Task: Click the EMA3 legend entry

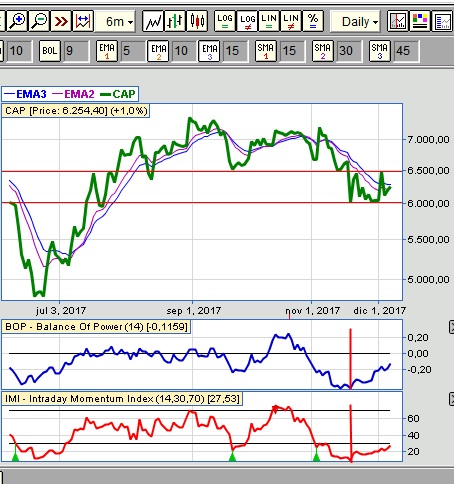Action: click(25, 94)
